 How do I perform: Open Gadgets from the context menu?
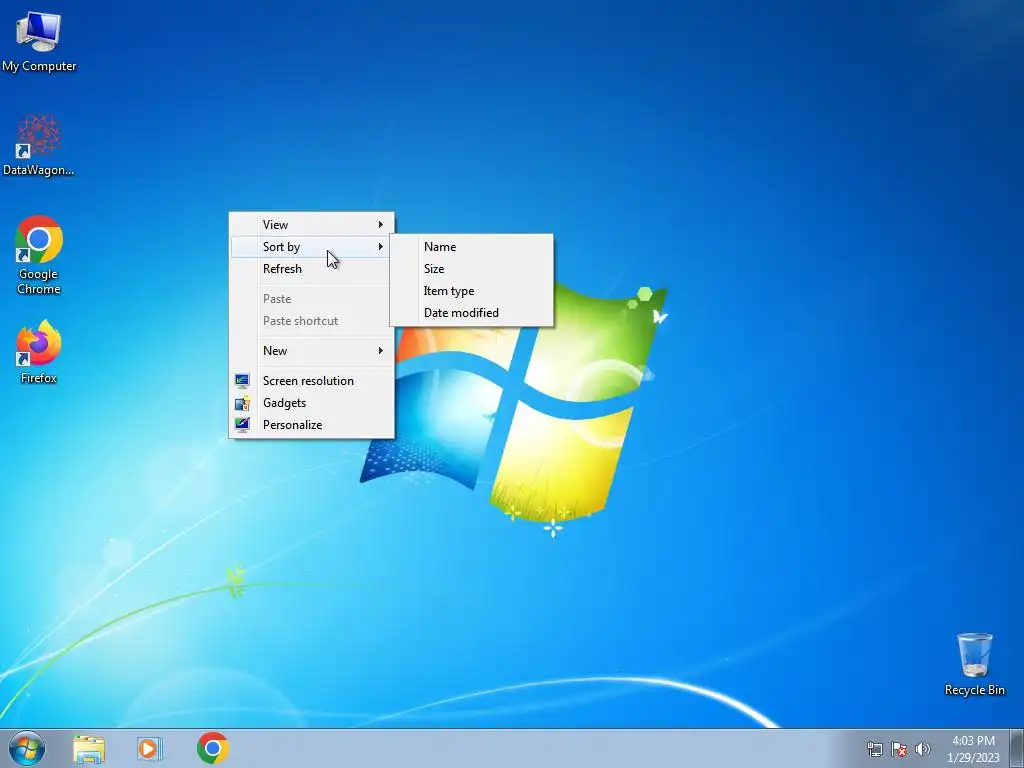(x=312, y=403)
